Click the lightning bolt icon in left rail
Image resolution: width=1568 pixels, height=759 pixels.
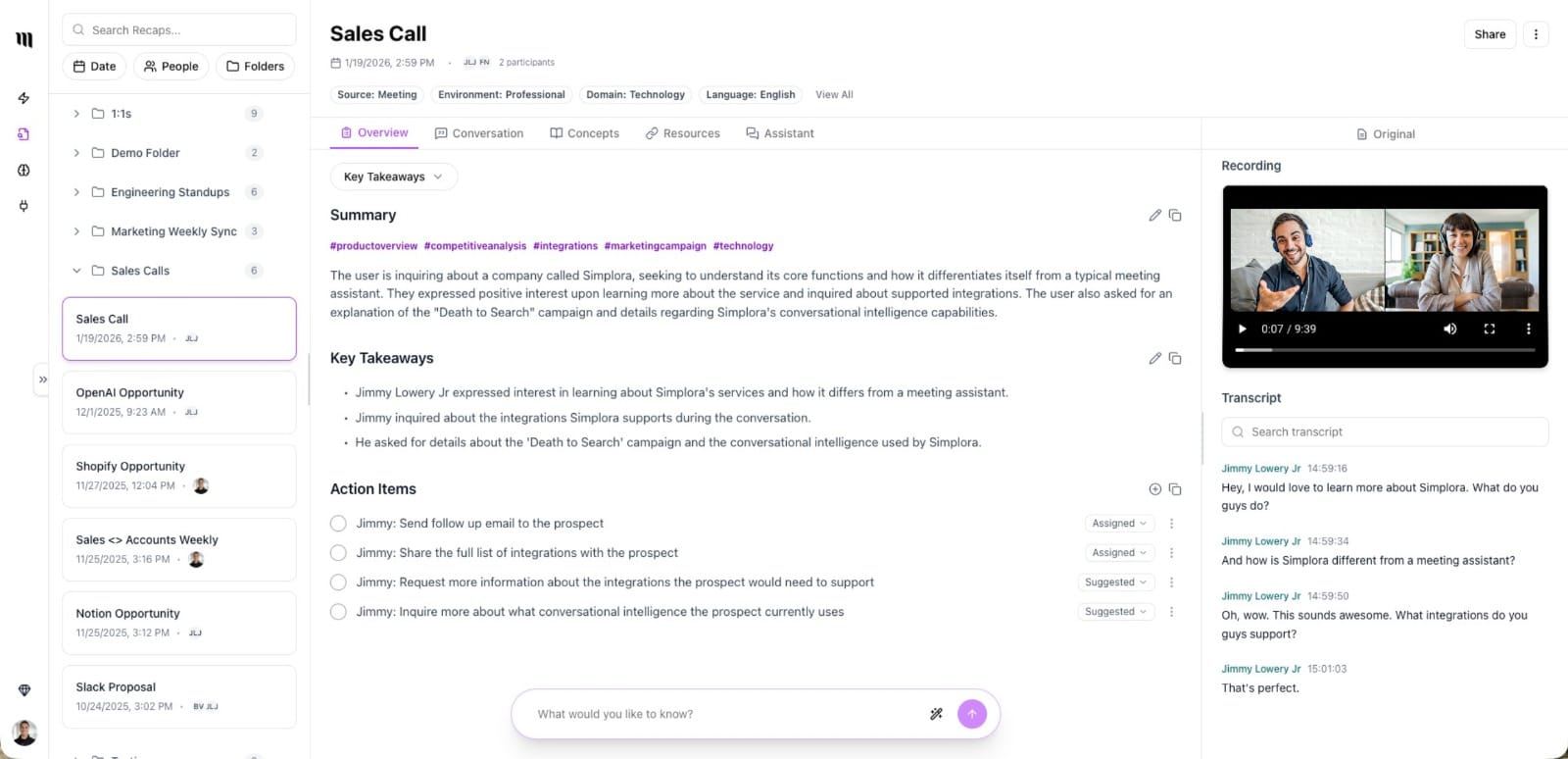pyautogui.click(x=24, y=98)
